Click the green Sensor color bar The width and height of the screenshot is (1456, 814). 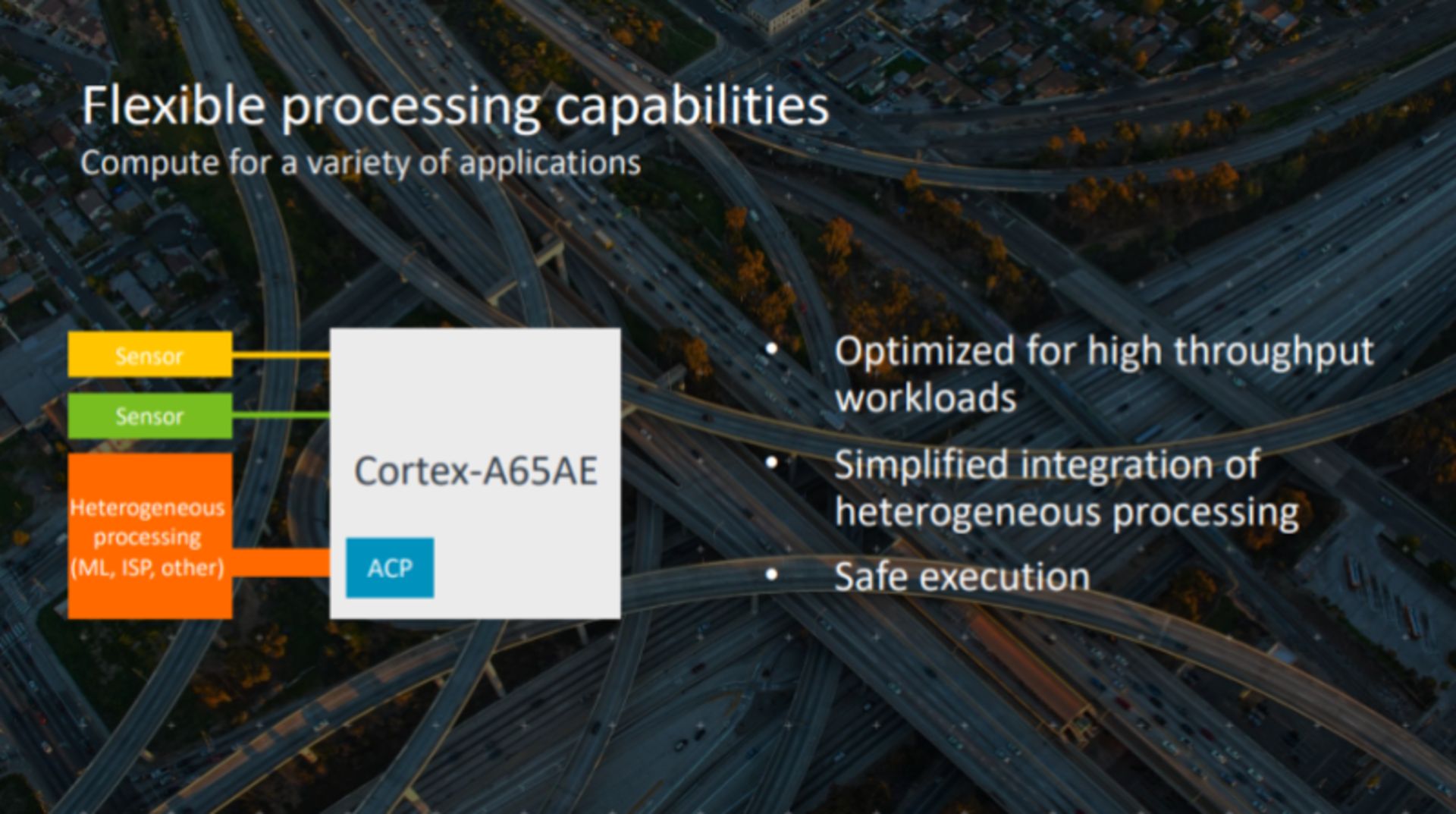click(149, 416)
